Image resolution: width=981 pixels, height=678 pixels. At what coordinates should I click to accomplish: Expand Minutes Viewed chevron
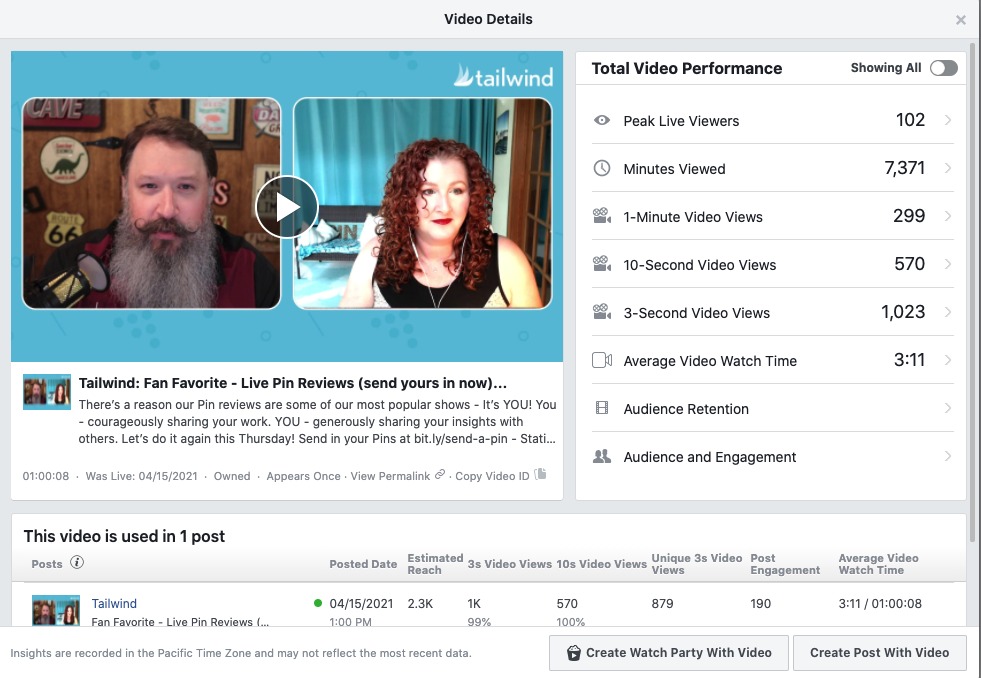click(948, 168)
